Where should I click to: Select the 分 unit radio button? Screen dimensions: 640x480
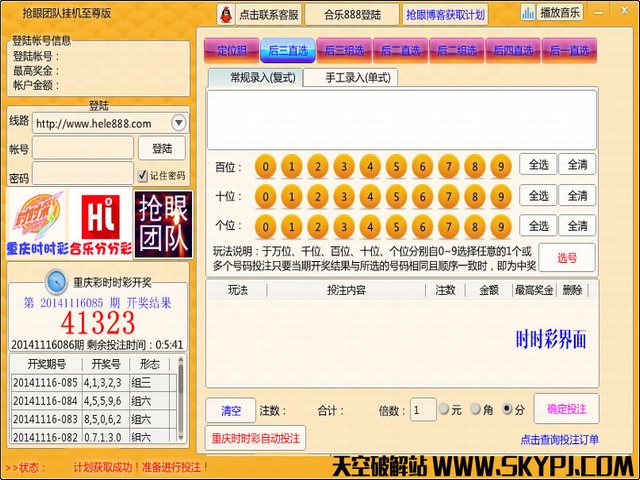click(505, 409)
